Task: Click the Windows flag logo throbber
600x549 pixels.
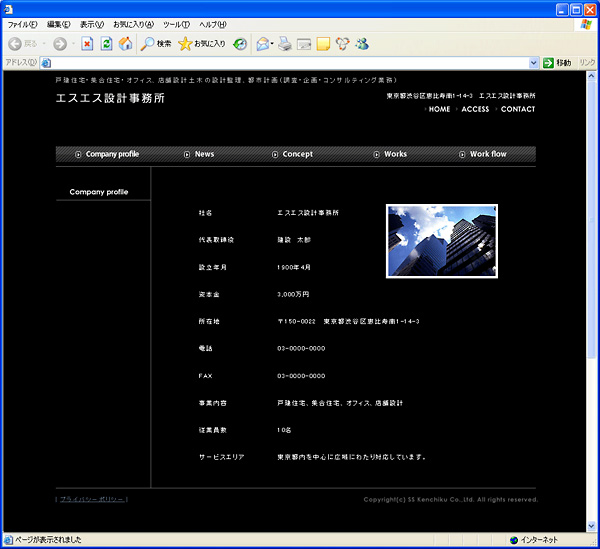Action: pos(586,24)
